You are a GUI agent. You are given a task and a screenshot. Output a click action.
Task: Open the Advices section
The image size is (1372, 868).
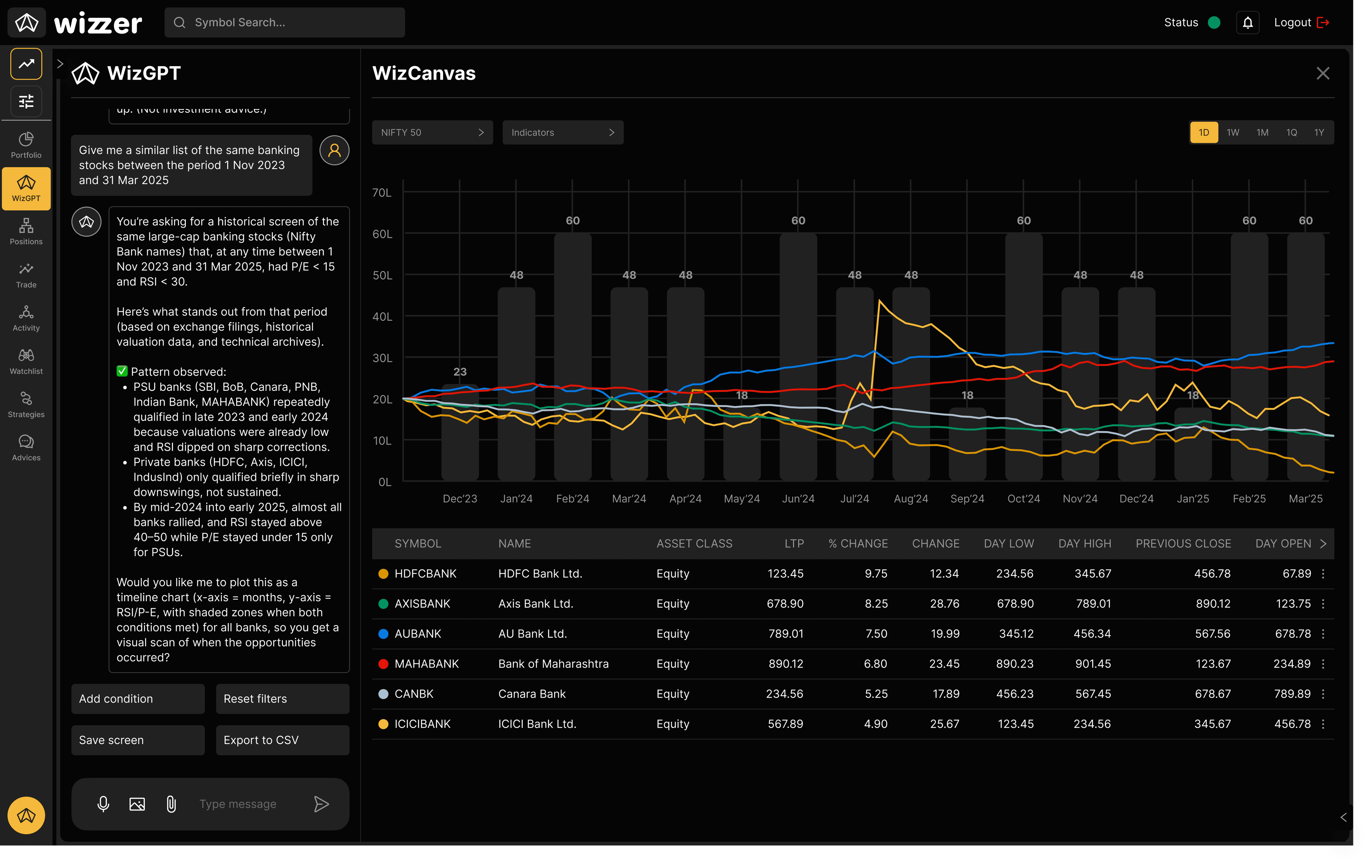click(26, 447)
